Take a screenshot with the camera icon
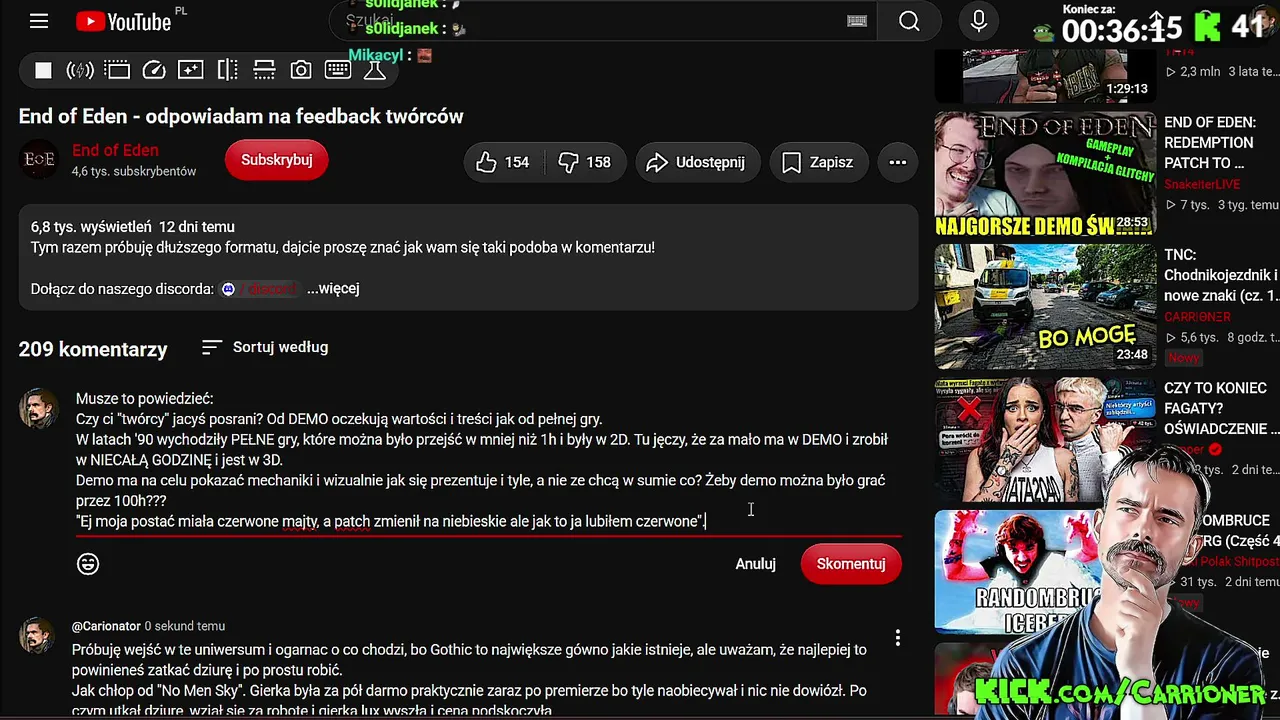Viewport: 1280px width, 720px height. point(301,70)
